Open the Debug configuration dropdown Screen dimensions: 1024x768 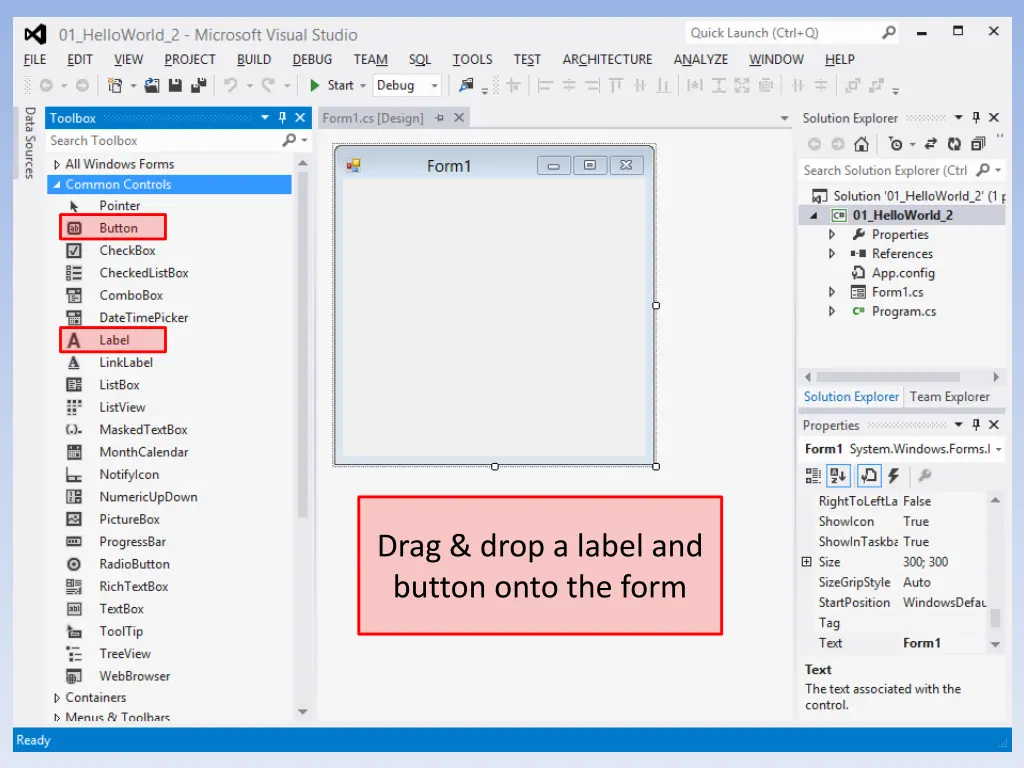coord(434,86)
